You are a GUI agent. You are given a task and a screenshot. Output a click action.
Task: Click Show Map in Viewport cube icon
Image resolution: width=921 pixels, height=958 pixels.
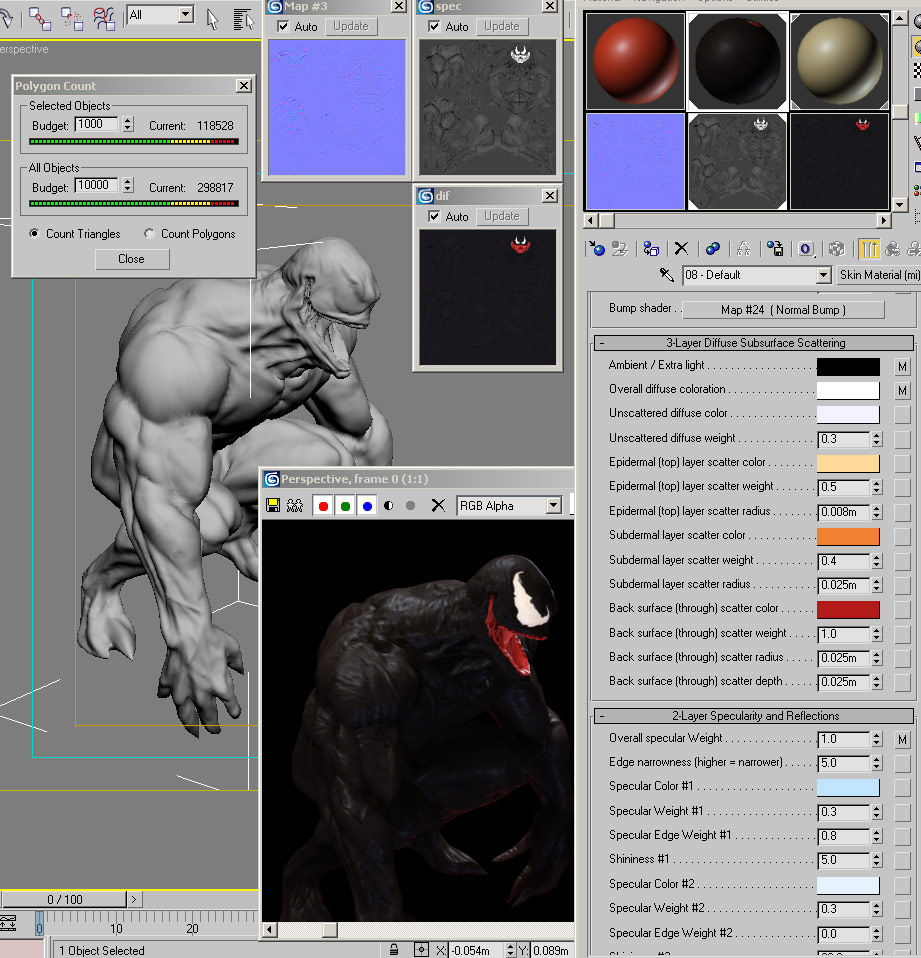click(x=837, y=248)
